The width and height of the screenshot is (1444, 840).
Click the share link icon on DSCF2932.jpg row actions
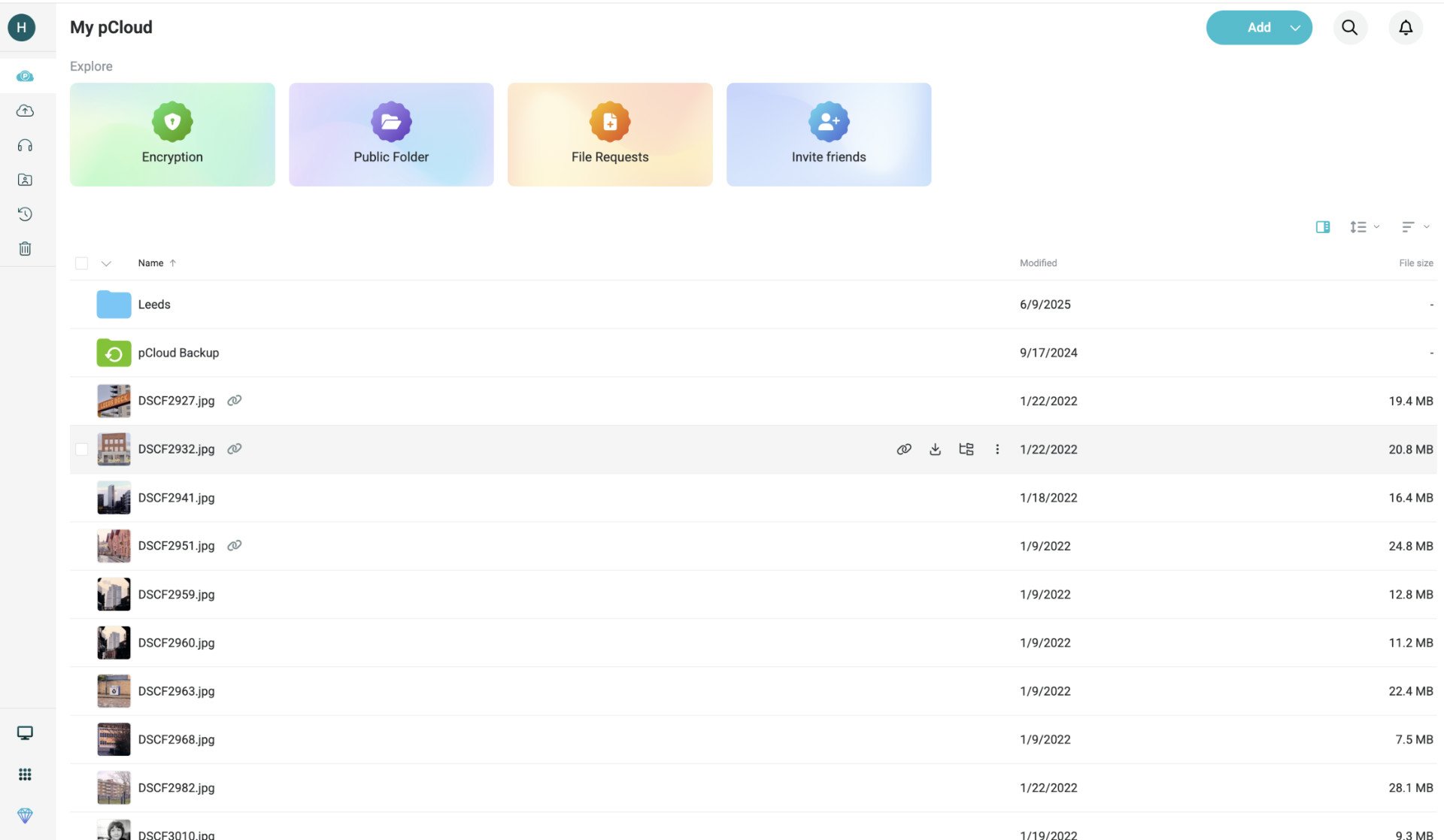(x=904, y=449)
